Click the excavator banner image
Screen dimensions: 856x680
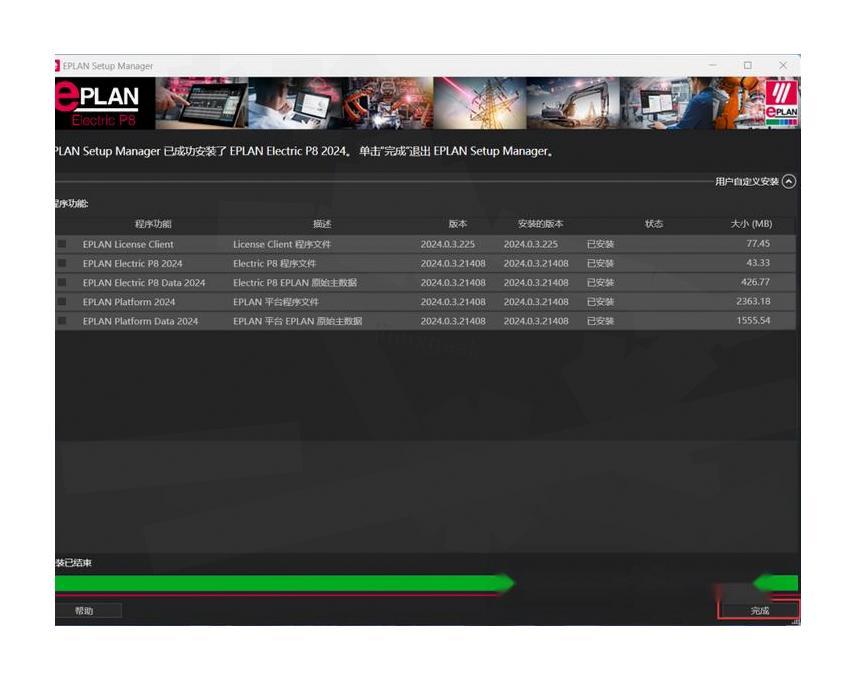coord(572,104)
